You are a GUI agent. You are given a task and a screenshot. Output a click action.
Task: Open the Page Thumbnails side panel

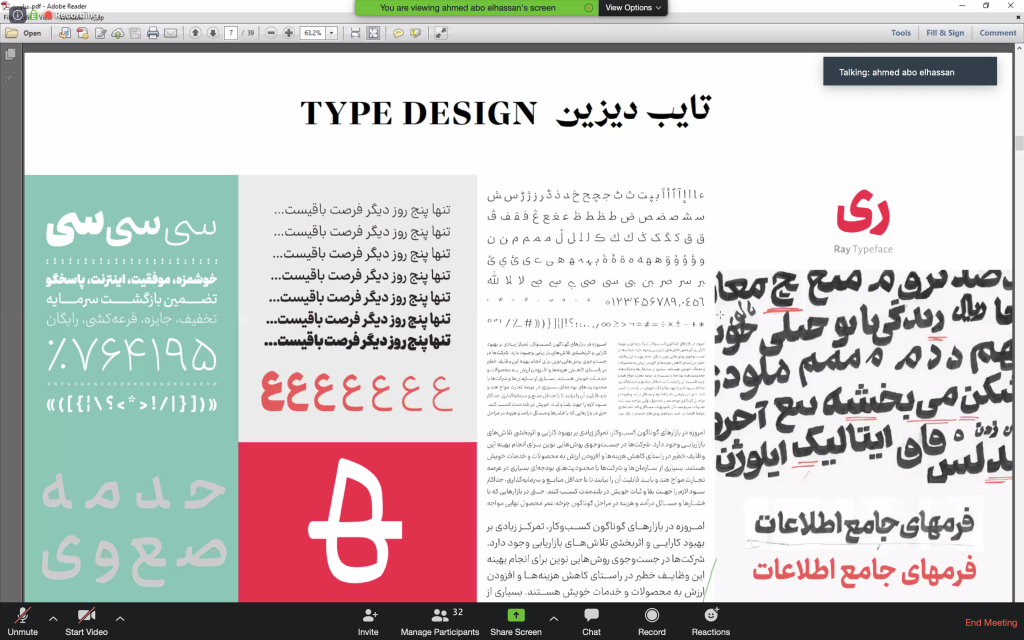point(10,55)
